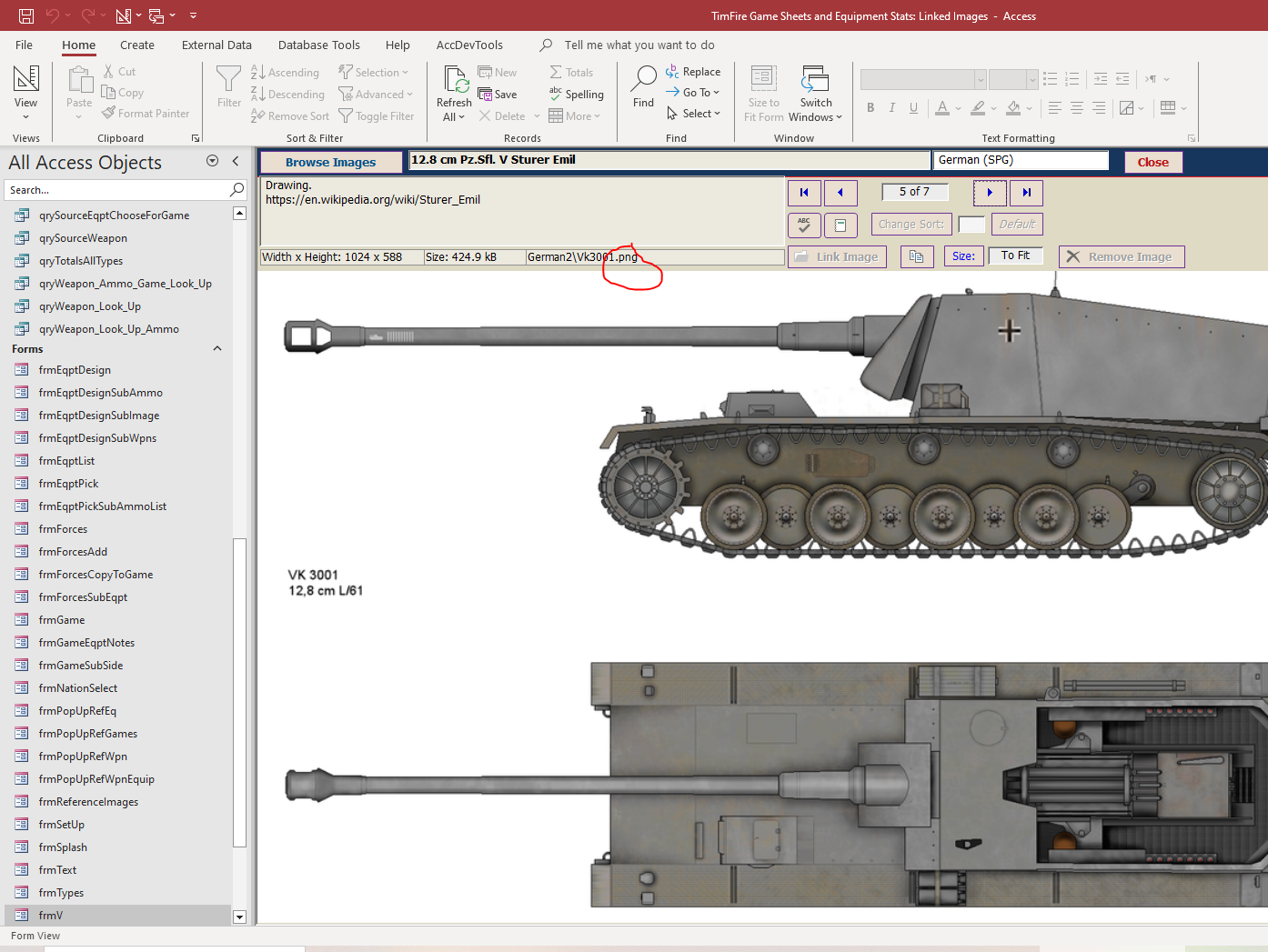Click the Change Sort button
The height and width of the screenshot is (952, 1268).
(911, 225)
